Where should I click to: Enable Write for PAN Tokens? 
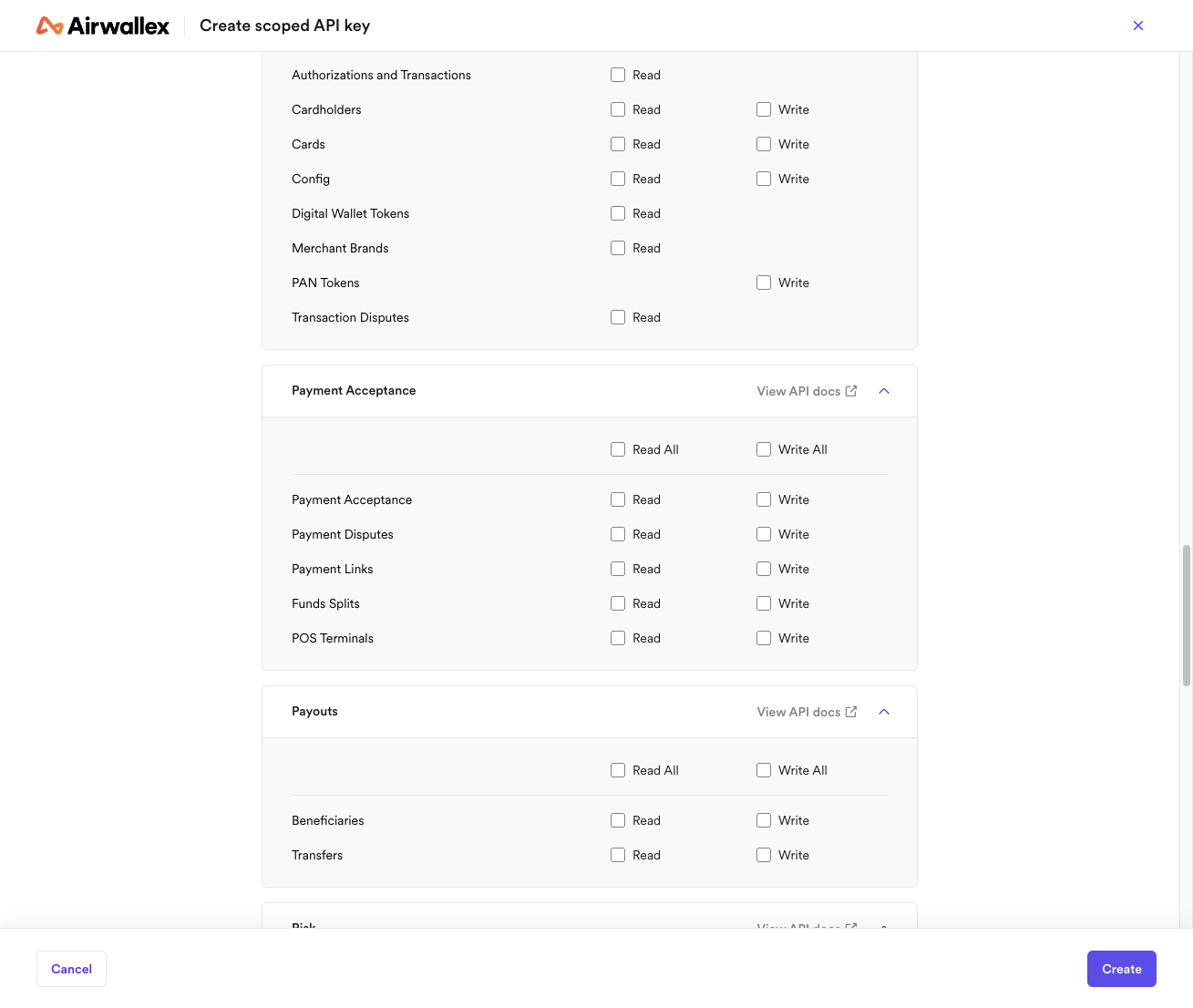pyautogui.click(x=764, y=283)
